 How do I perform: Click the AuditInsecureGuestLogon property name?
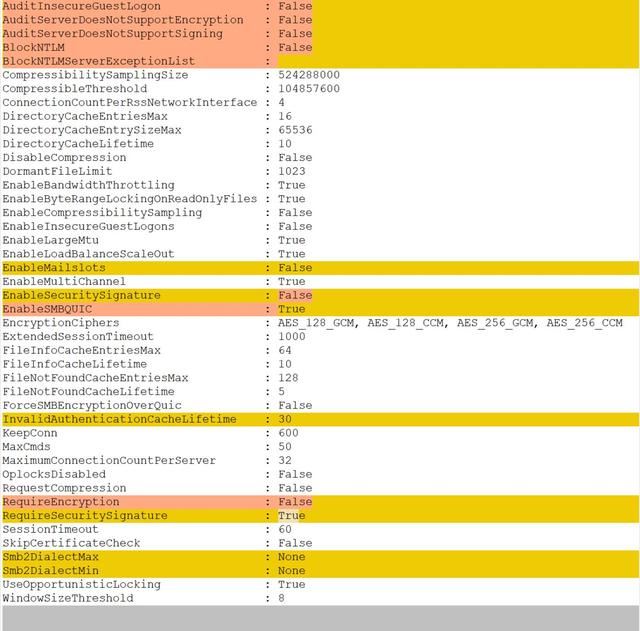pos(81,6)
